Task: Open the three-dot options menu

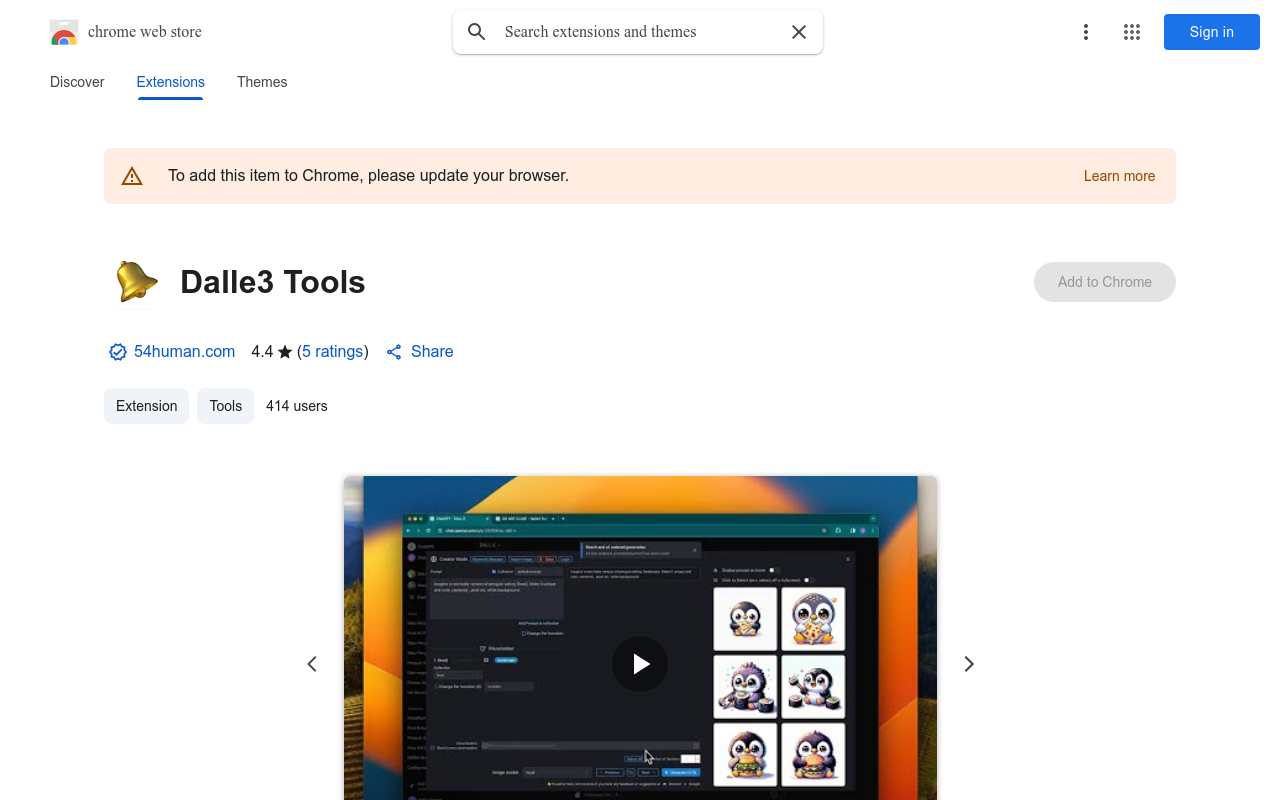Action: (x=1086, y=32)
